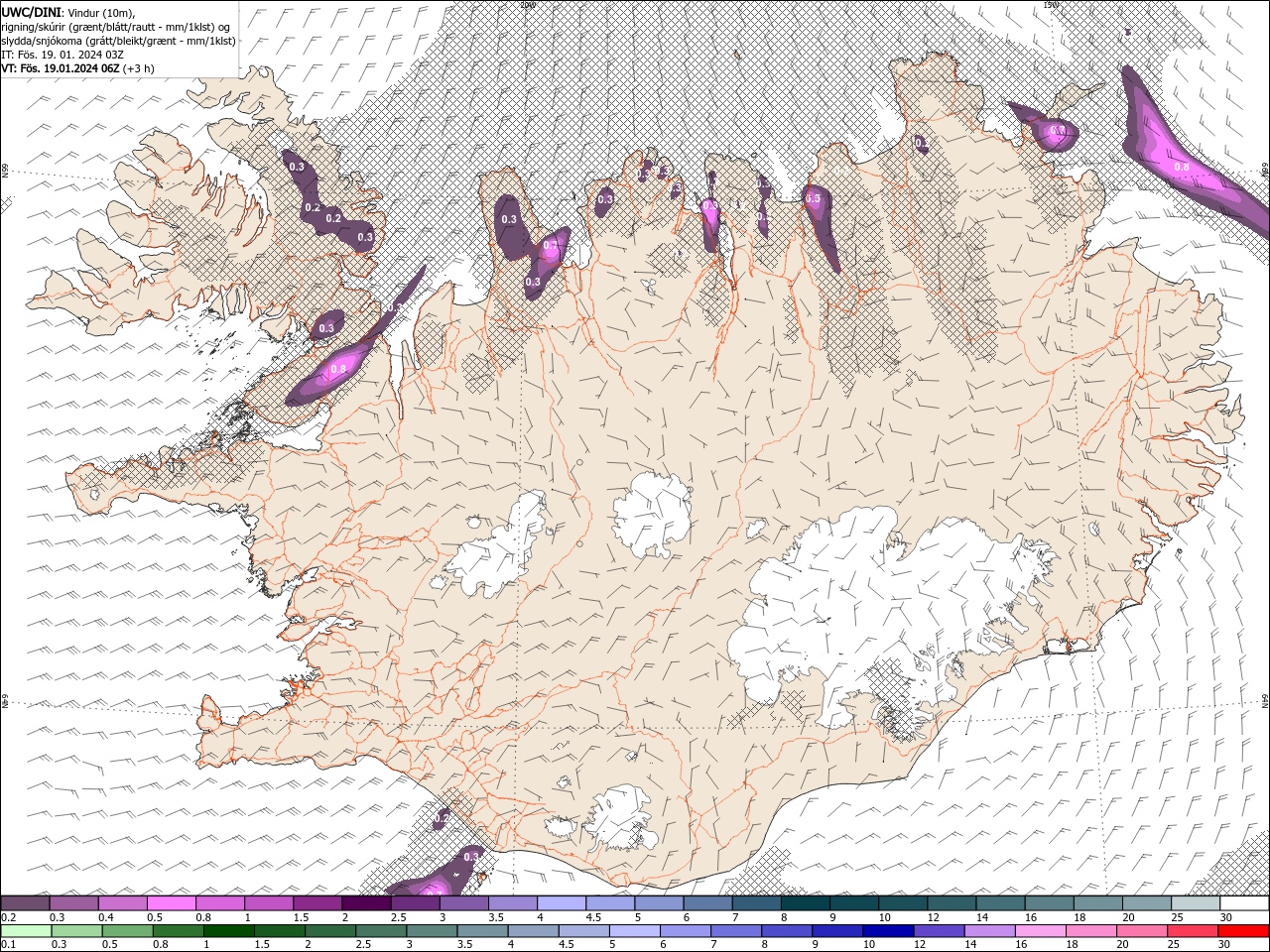Select the 30 bright red swatch, bottom legend bar
Image resolution: width=1270 pixels, height=952 pixels.
(1243, 931)
